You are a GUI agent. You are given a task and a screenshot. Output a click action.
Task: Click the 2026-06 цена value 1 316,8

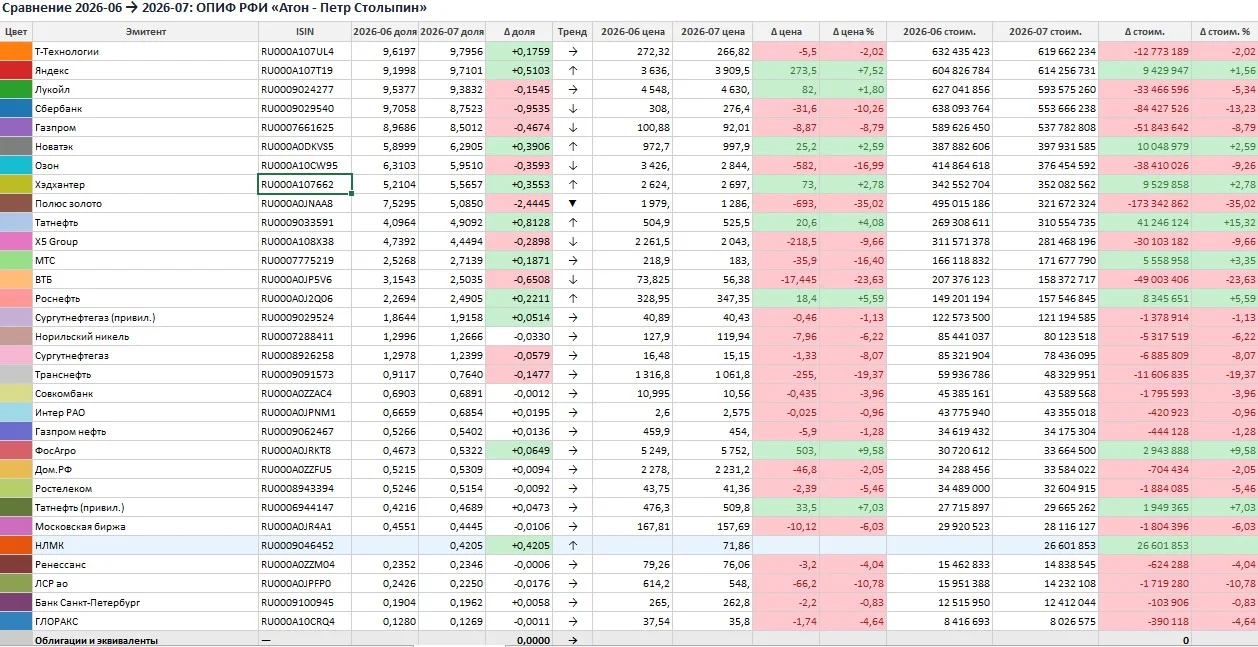[633, 374]
